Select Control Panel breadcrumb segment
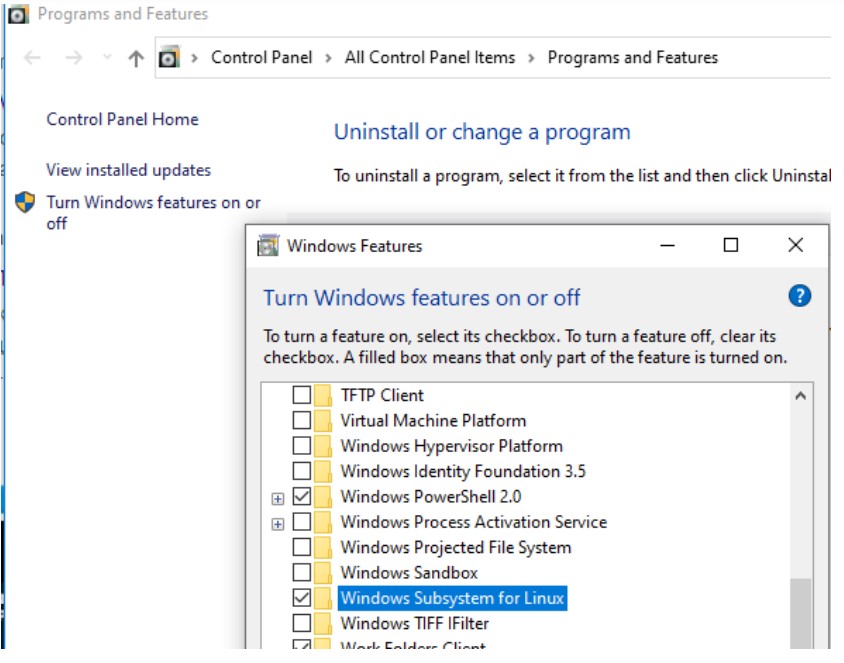844x663 pixels. click(x=262, y=58)
